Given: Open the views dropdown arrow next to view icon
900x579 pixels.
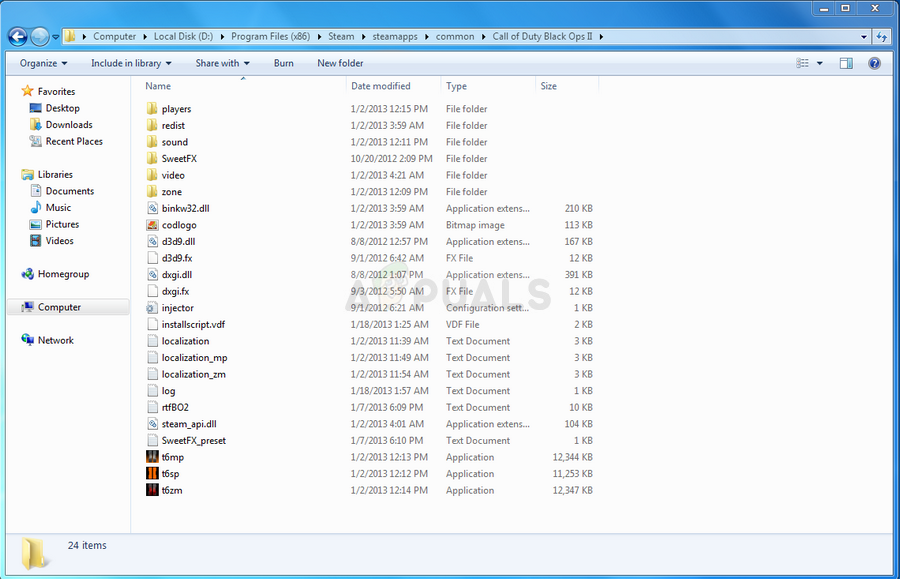Looking at the screenshot, I should pos(819,63).
